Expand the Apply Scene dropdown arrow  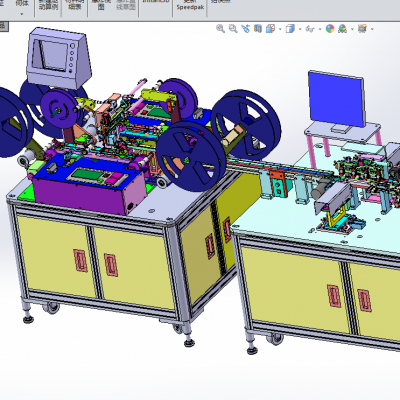click(352, 29)
